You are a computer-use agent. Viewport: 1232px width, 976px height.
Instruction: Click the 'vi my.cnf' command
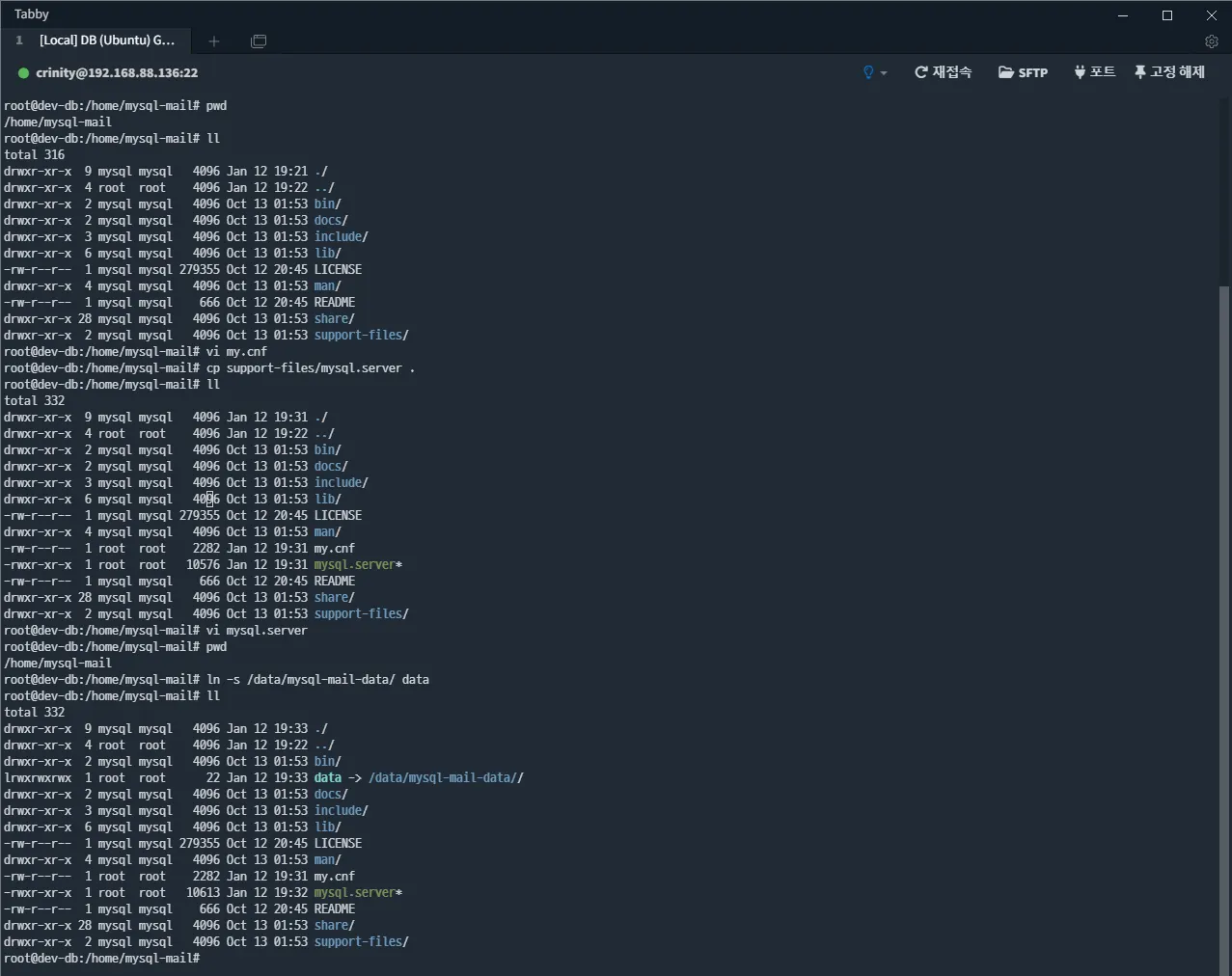pyautogui.click(x=236, y=351)
